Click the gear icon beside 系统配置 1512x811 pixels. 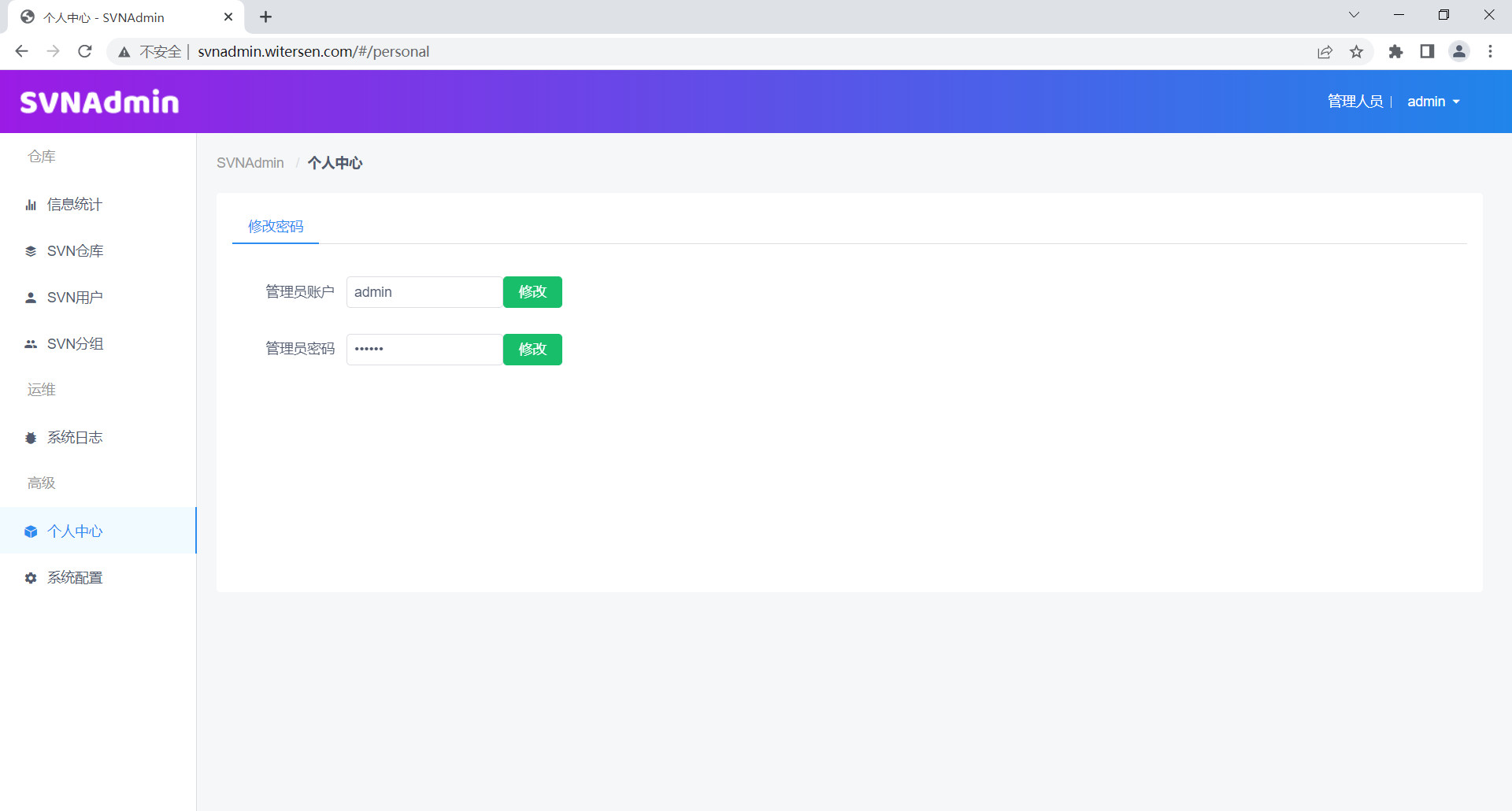point(31,578)
